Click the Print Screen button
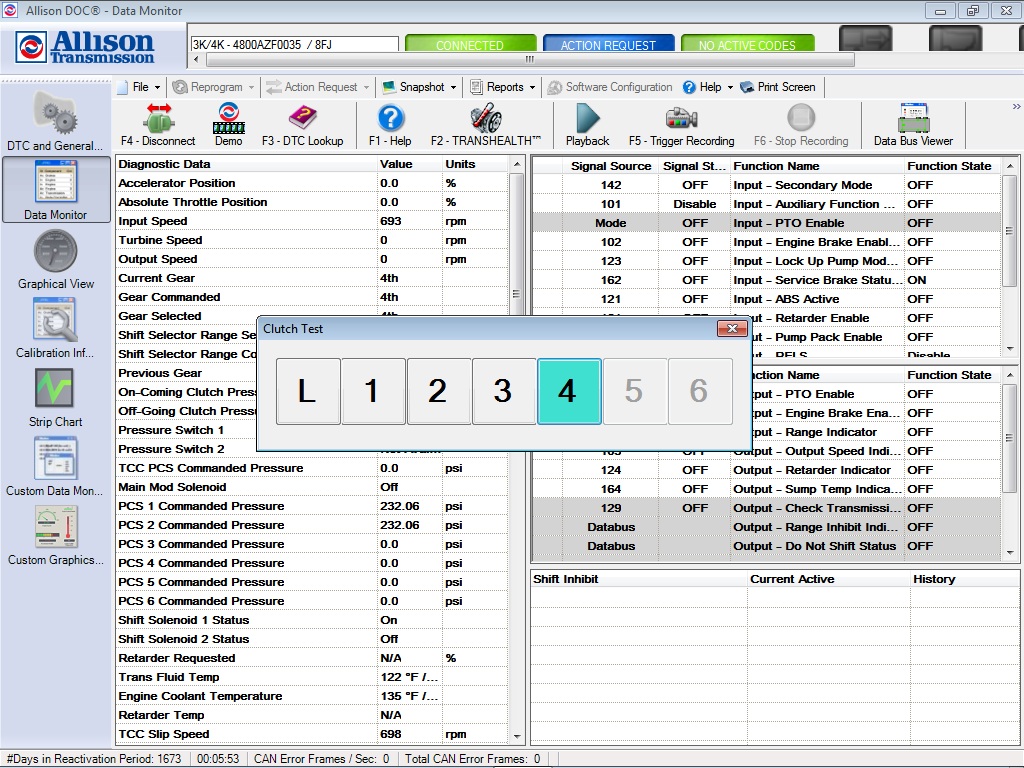This screenshot has width=1024, height=768. [x=784, y=87]
